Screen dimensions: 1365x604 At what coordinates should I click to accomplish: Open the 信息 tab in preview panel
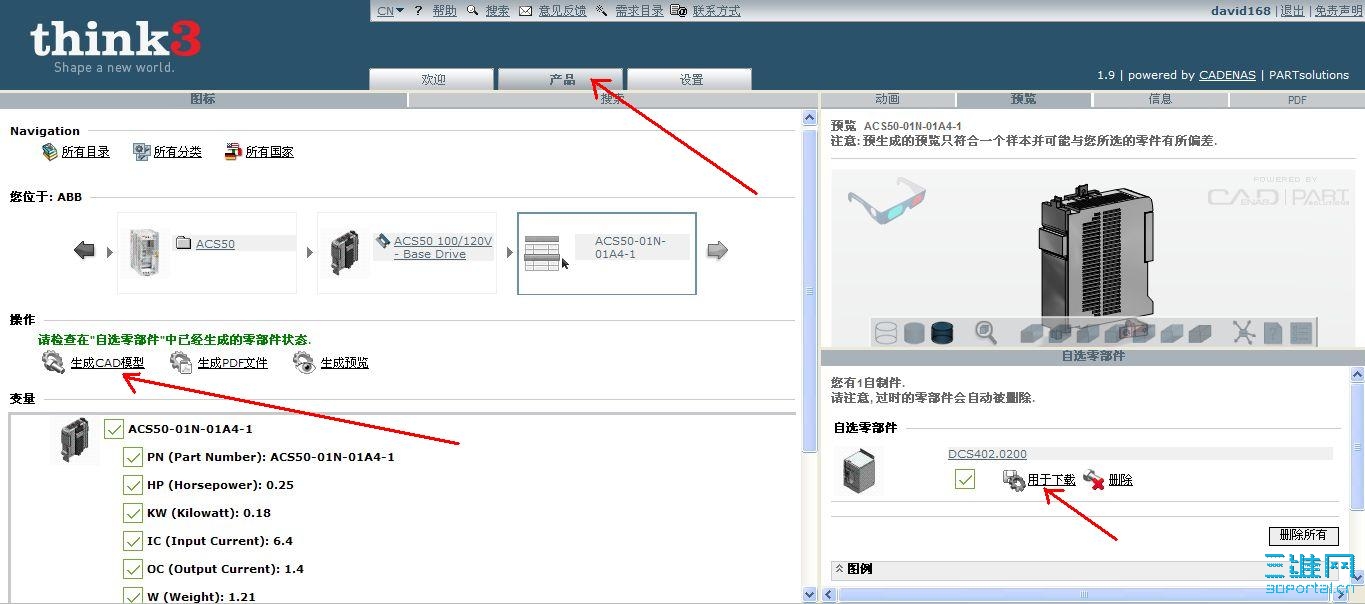coord(1160,99)
